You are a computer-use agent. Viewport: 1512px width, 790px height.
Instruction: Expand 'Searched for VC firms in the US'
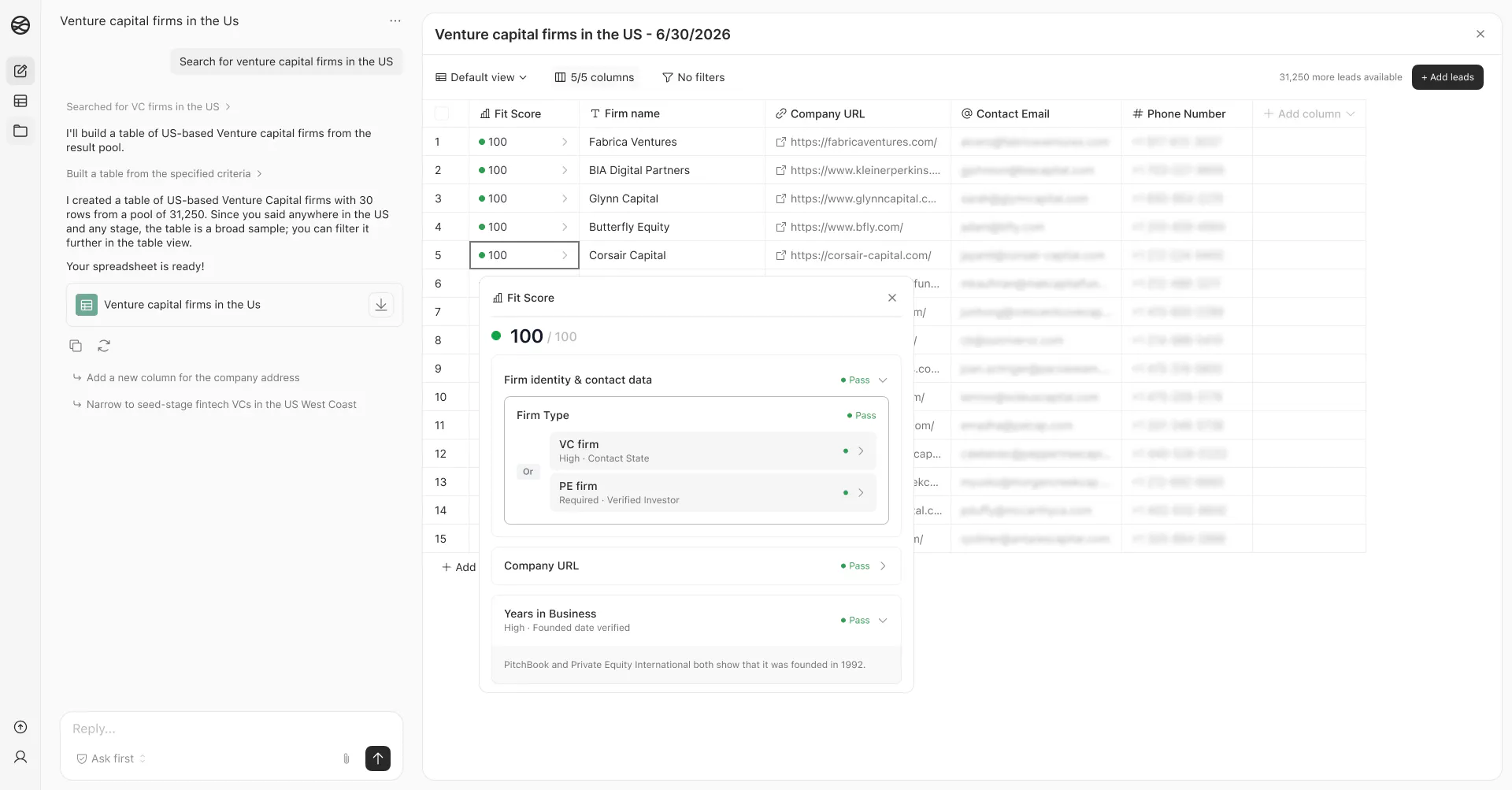pos(148,107)
